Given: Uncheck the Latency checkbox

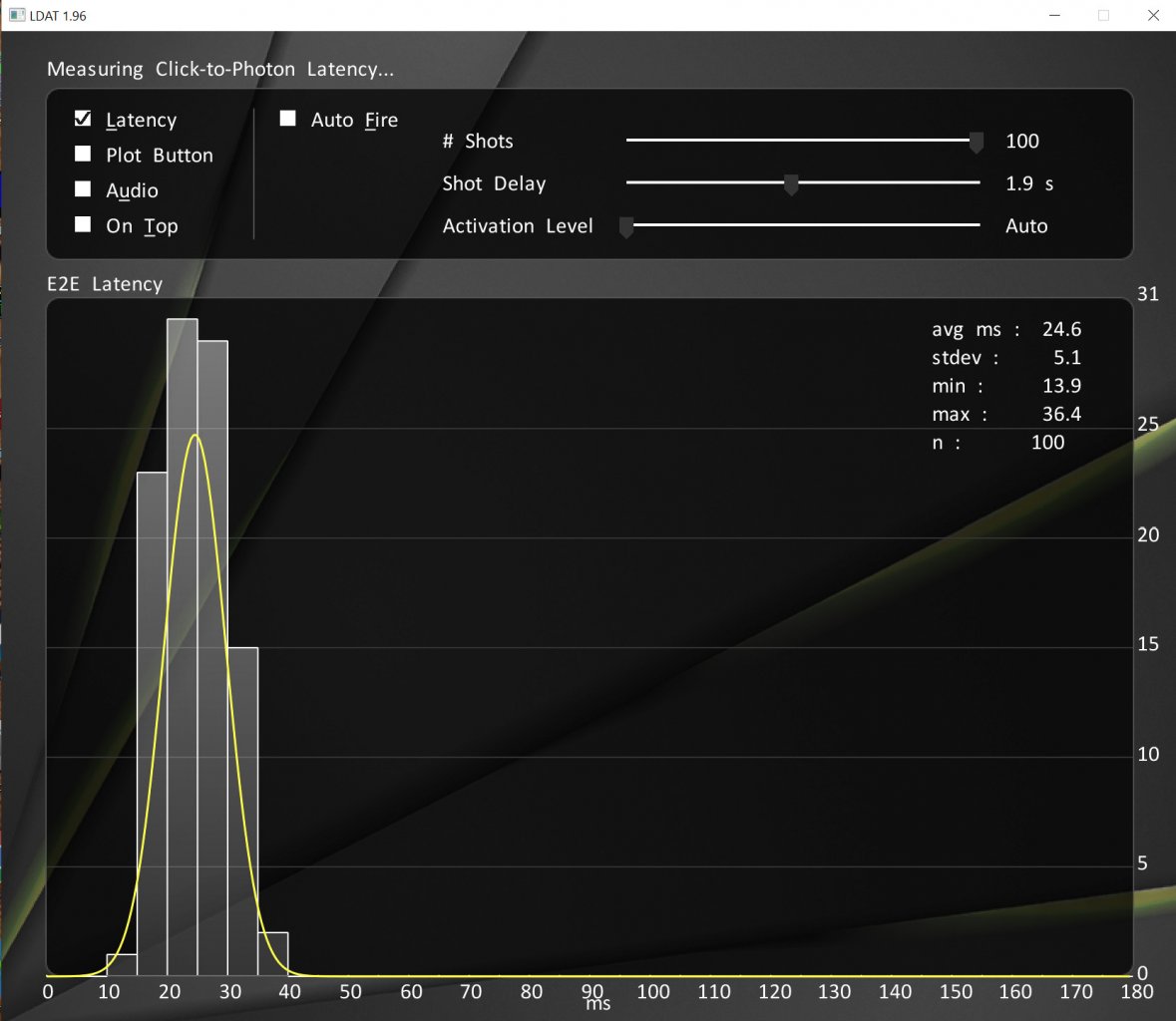Looking at the screenshot, I should (83, 119).
